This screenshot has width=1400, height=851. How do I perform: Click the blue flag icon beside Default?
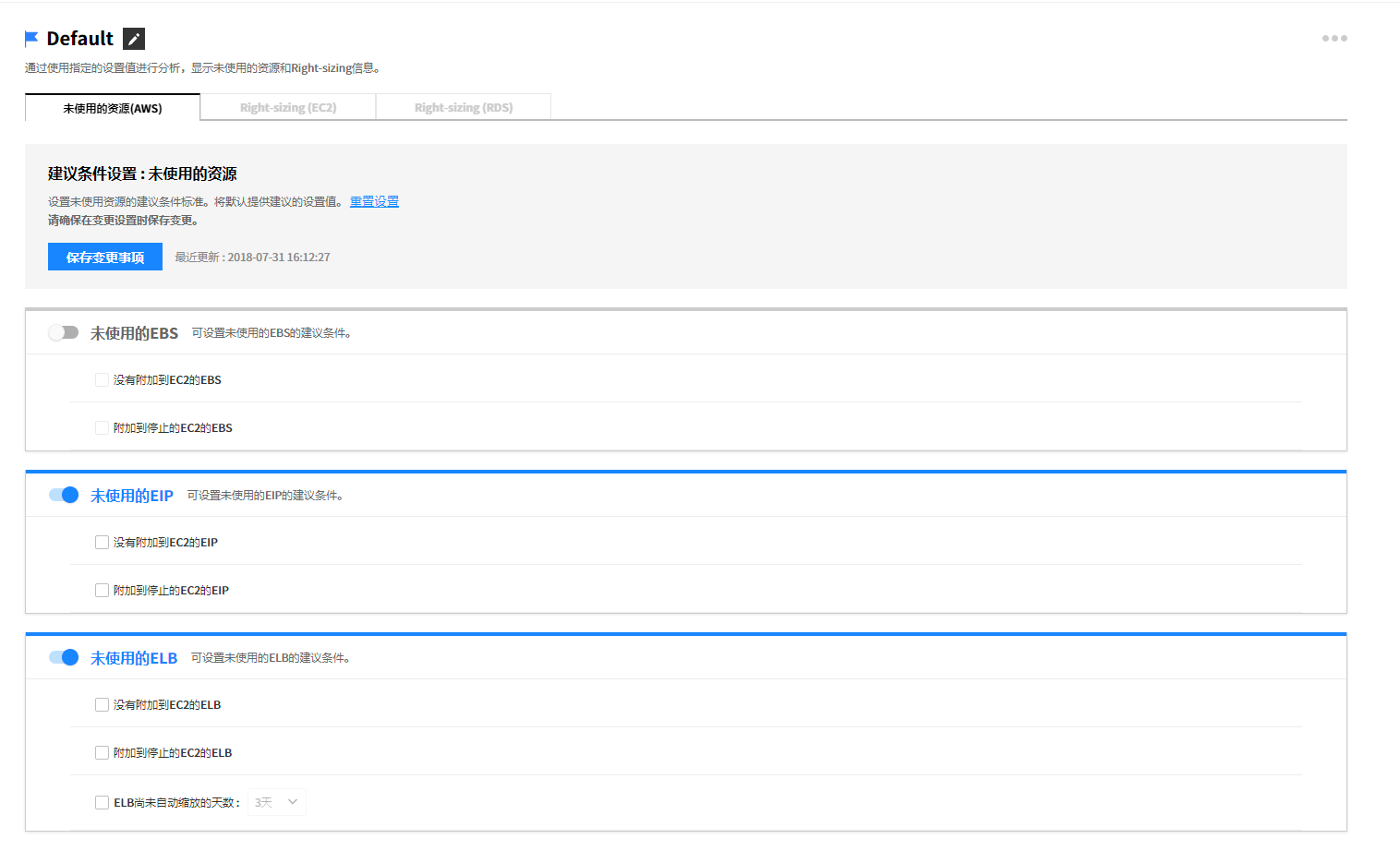[31, 39]
